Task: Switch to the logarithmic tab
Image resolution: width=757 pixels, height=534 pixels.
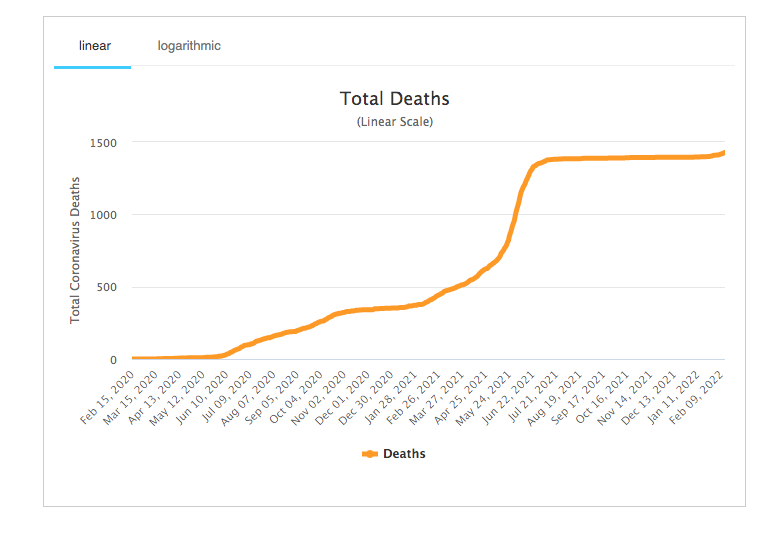Action: [x=189, y=46]
